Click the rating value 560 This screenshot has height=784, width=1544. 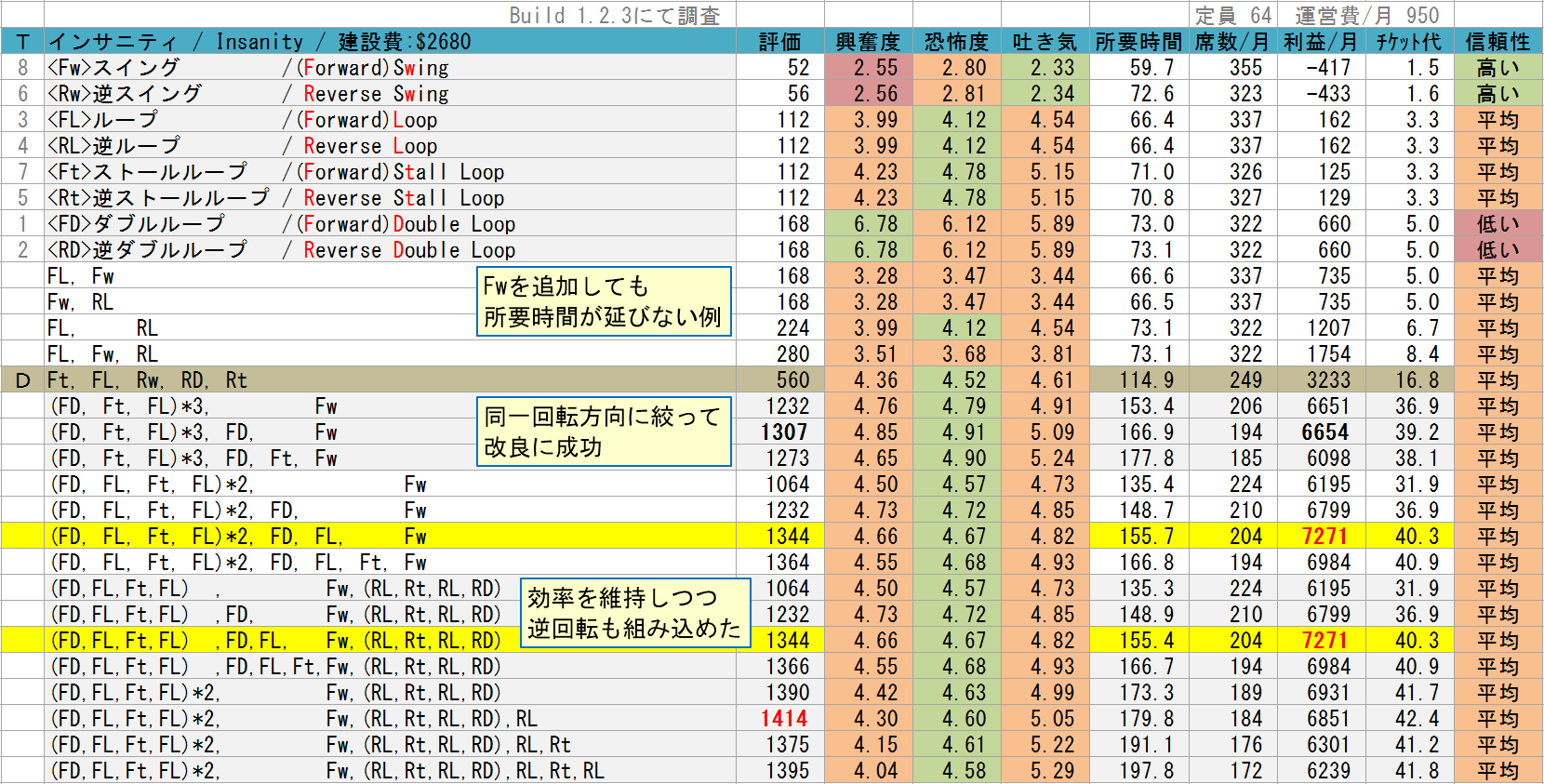pos(793,380)
